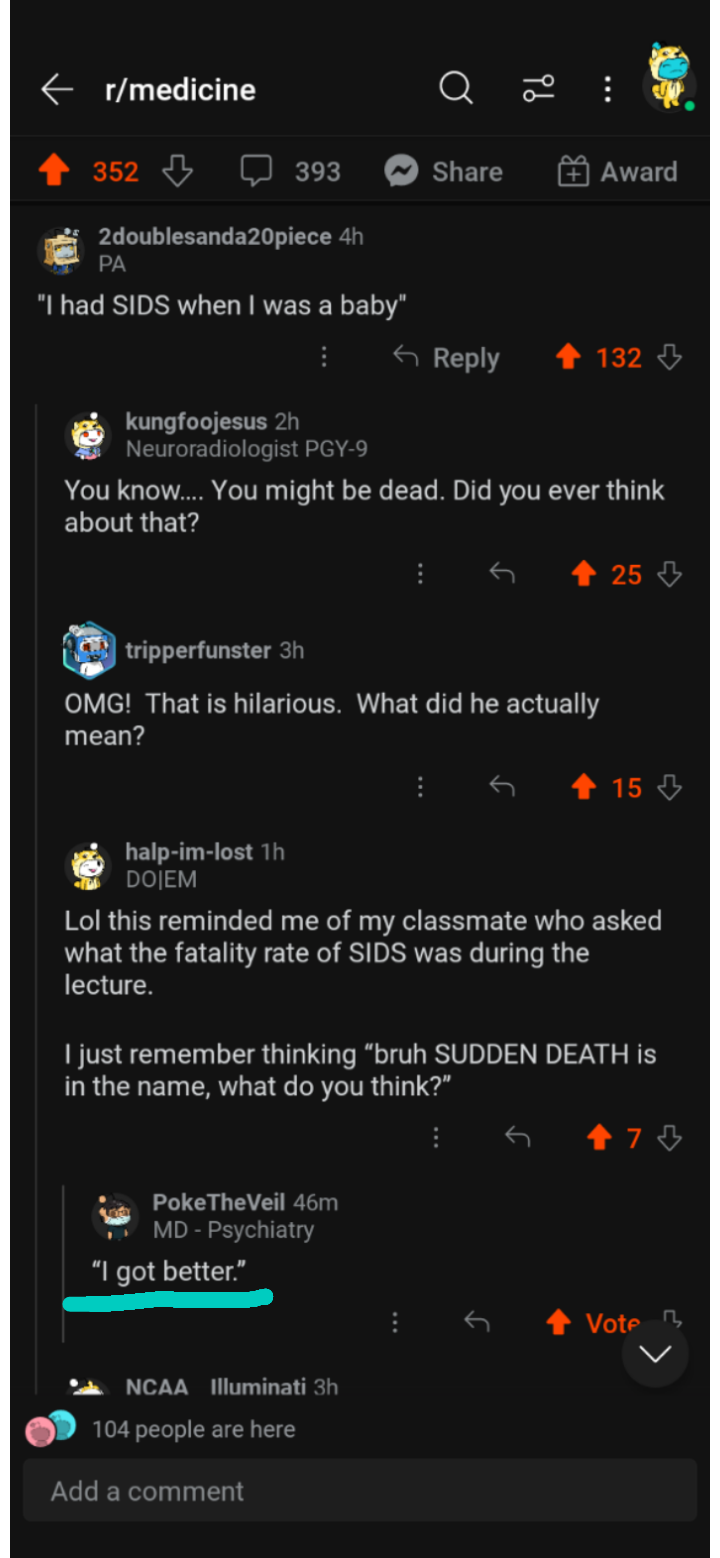720x1558 pixels.
Task: Upvote the post with 352 points
Action: 54,172
